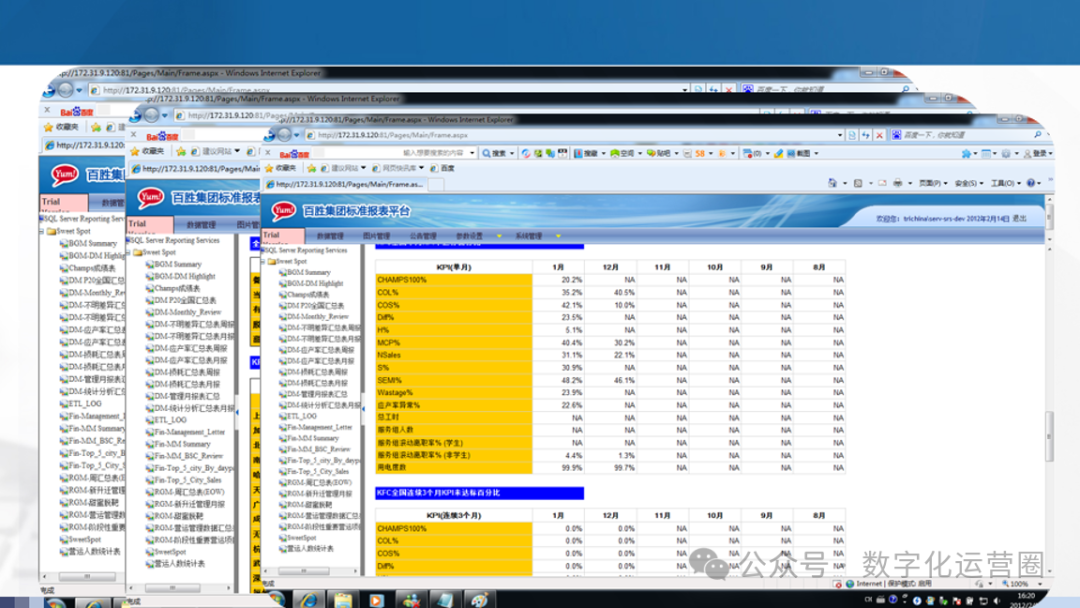Click the help icon in IE command bar

(1031, 183)
